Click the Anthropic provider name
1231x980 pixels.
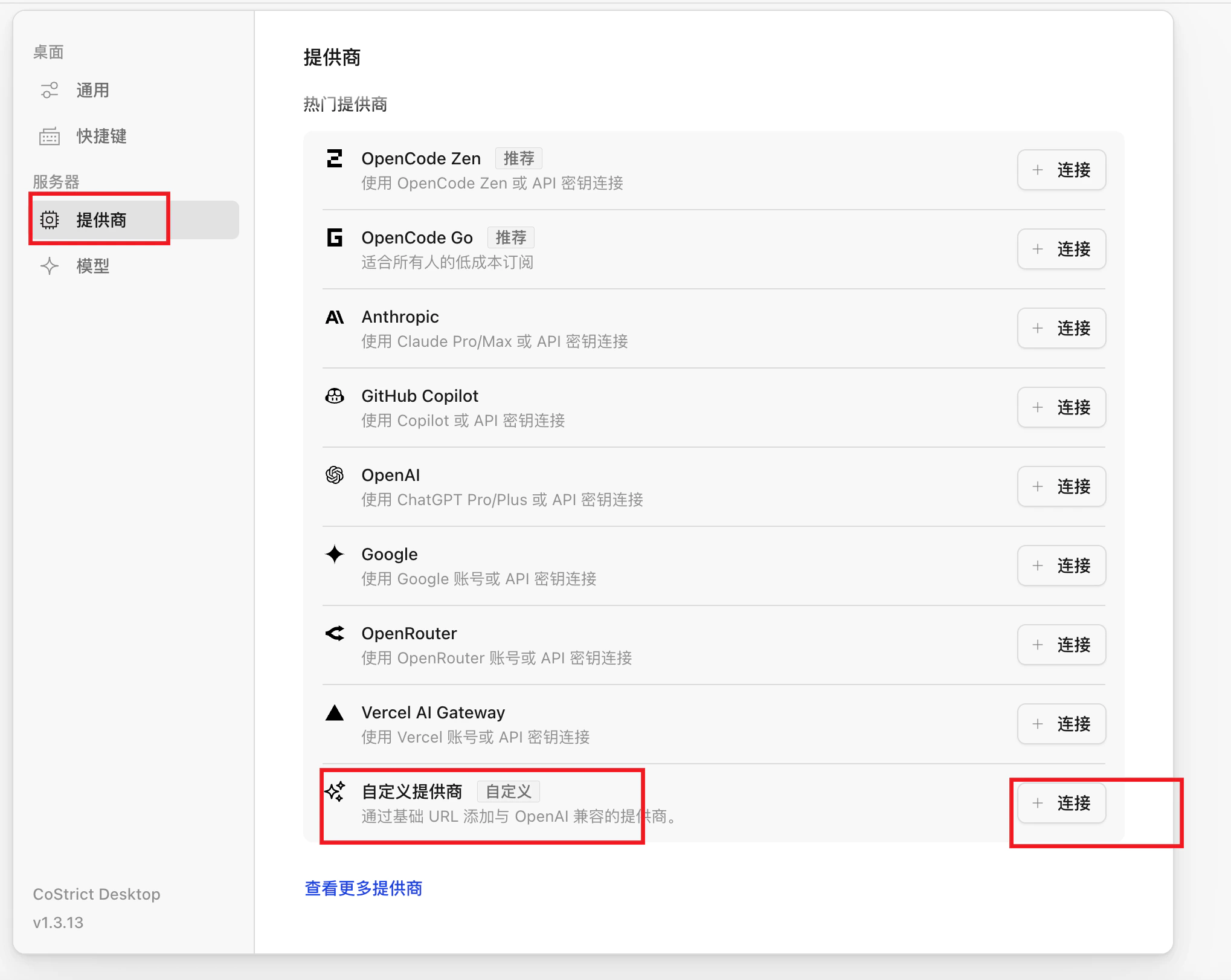tap(400, 317)
